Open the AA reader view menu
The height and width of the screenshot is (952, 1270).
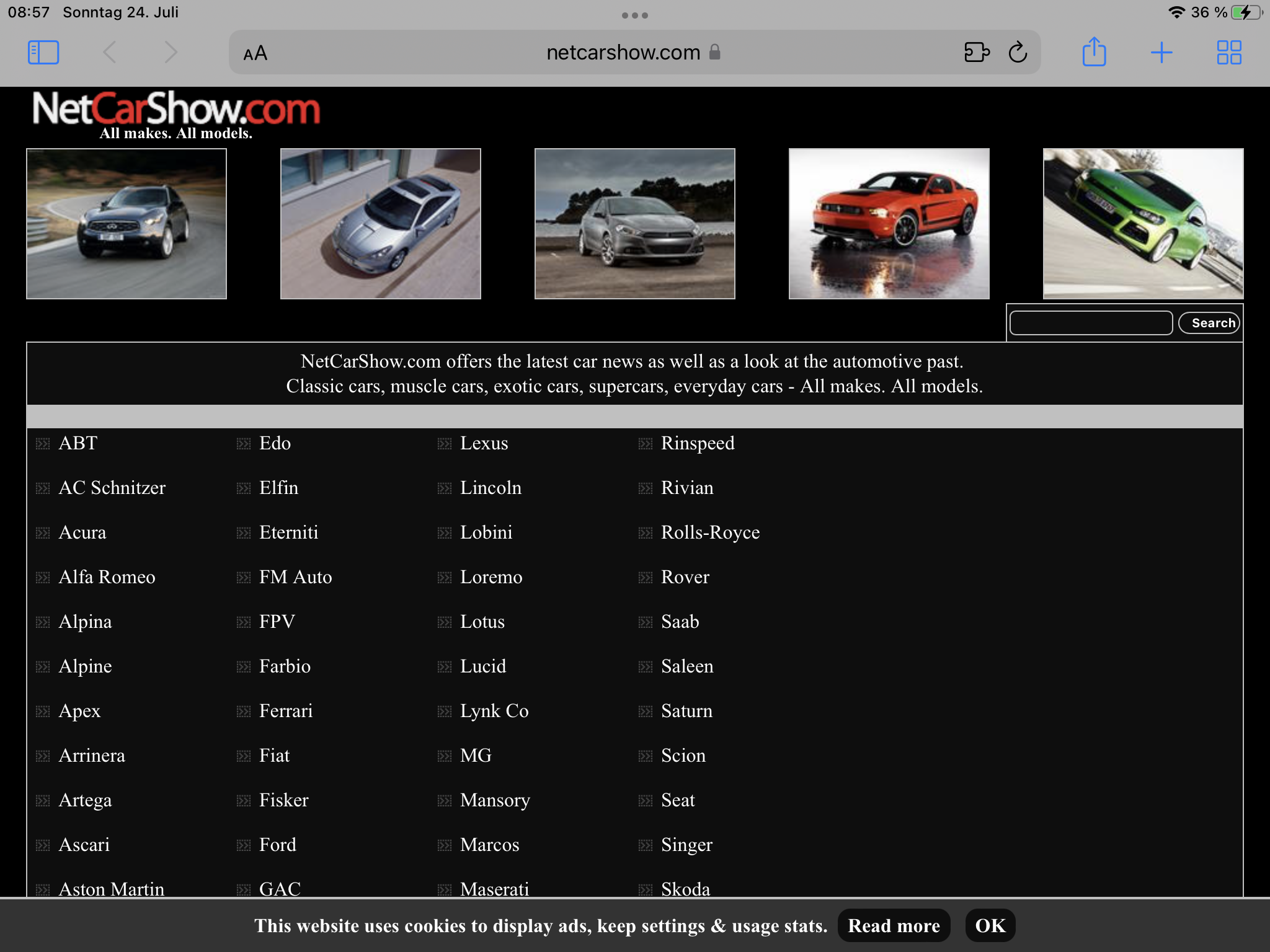pyautogui.click(x=255, y=53)
